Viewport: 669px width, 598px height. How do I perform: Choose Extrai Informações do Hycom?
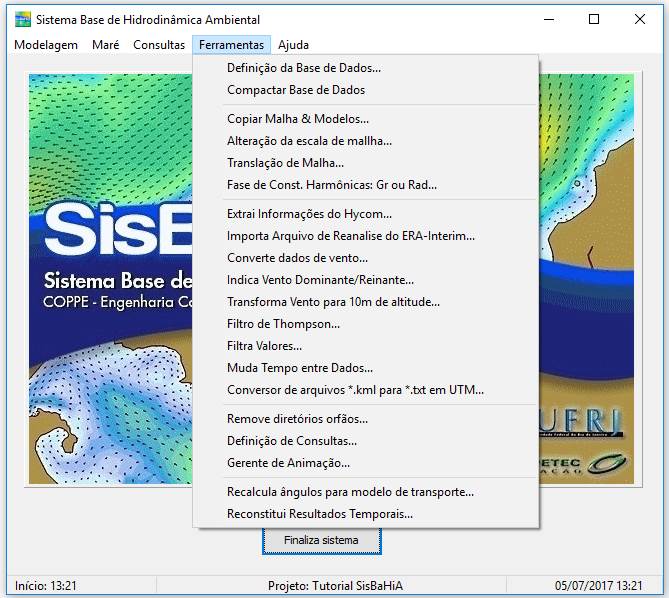click(366, 214)
